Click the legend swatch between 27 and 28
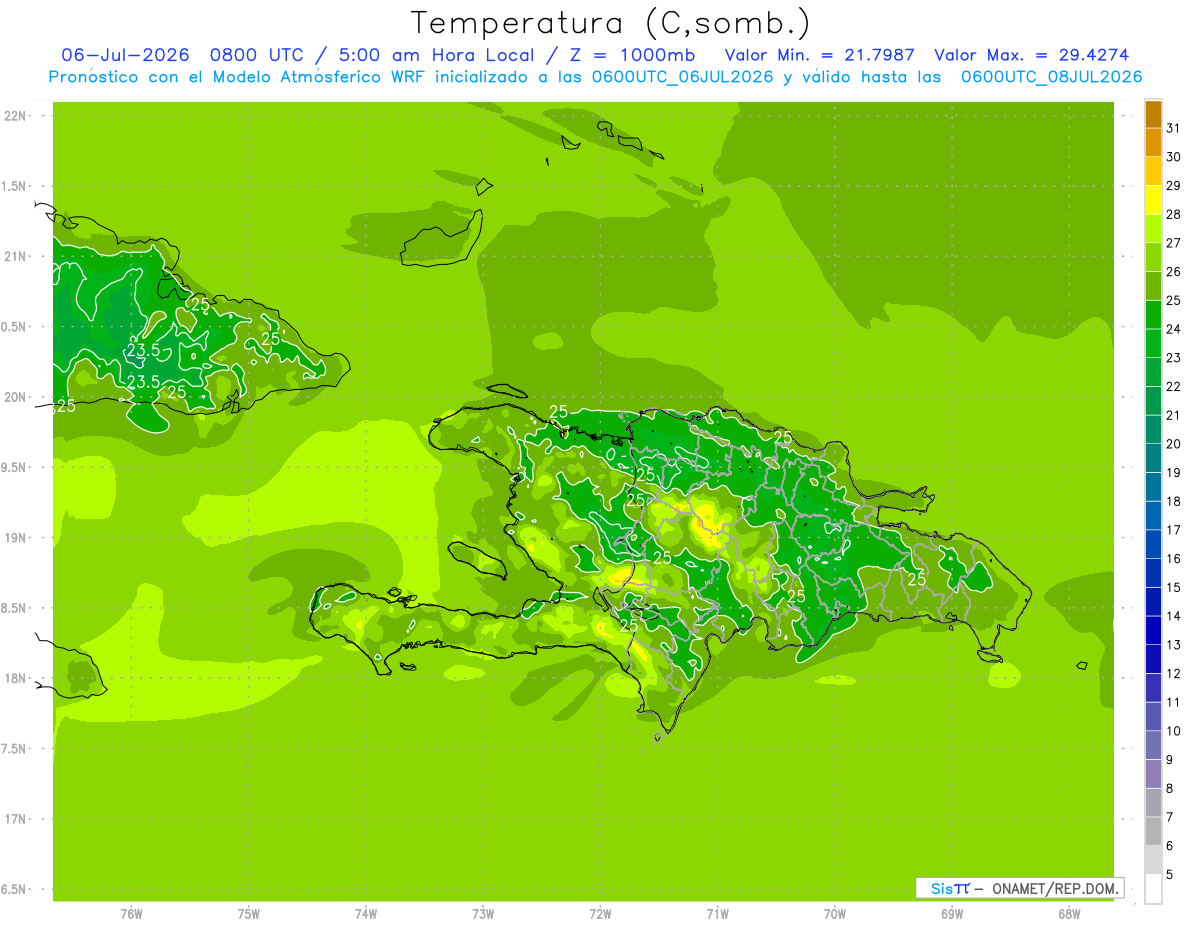The width and height of the screenshot is (1200, 927). [1153, 228]
